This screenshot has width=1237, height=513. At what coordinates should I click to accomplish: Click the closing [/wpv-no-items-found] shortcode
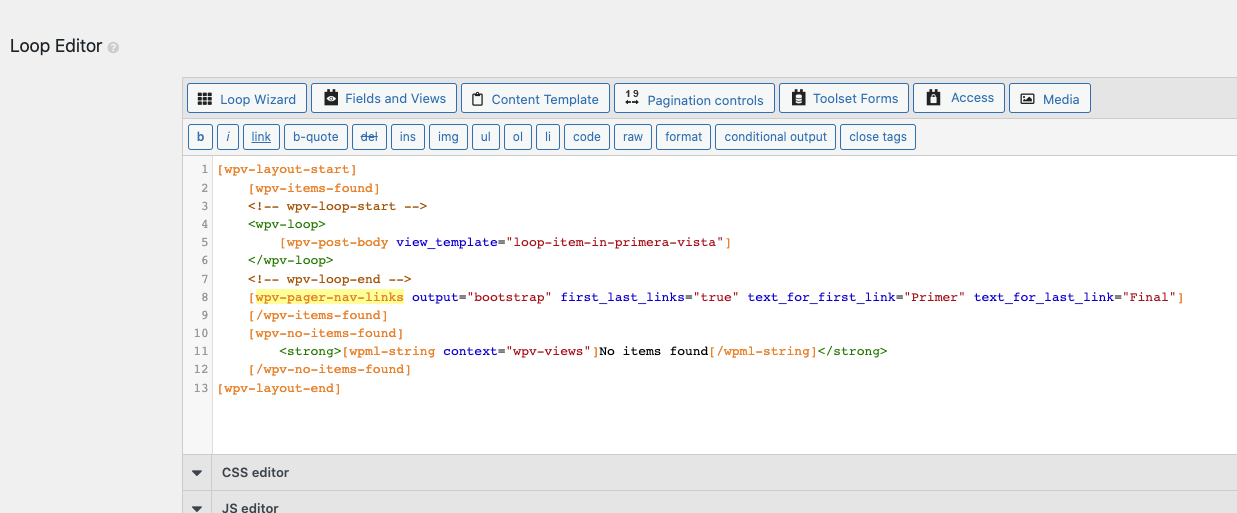click(x=330, y=369)
